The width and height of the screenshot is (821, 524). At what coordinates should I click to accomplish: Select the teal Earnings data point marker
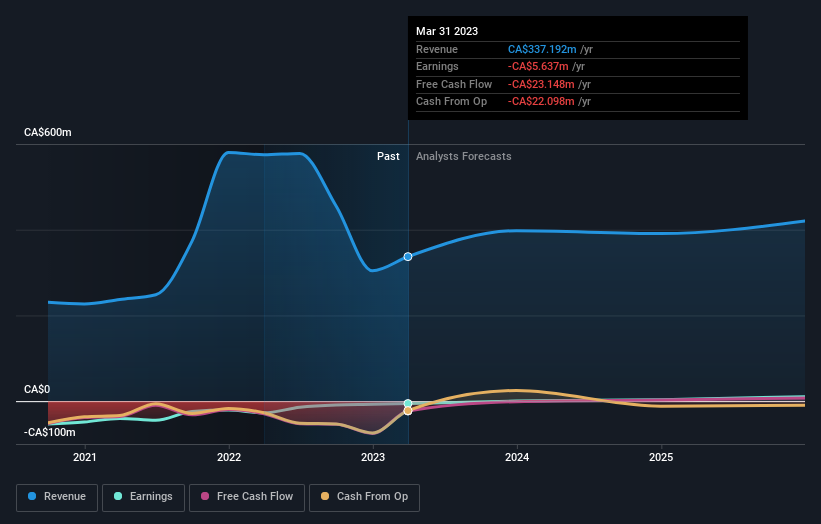pos(408,403)
